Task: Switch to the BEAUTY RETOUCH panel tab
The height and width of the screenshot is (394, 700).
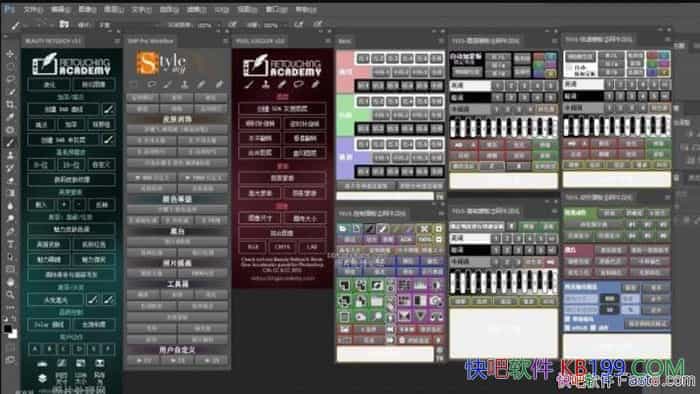Action: [53, 41]
